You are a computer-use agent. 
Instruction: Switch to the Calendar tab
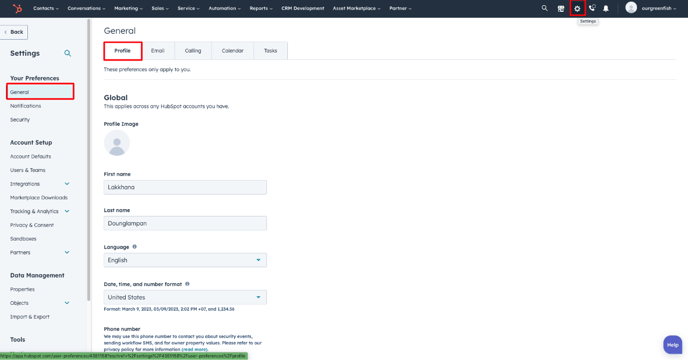pos(233,51)
